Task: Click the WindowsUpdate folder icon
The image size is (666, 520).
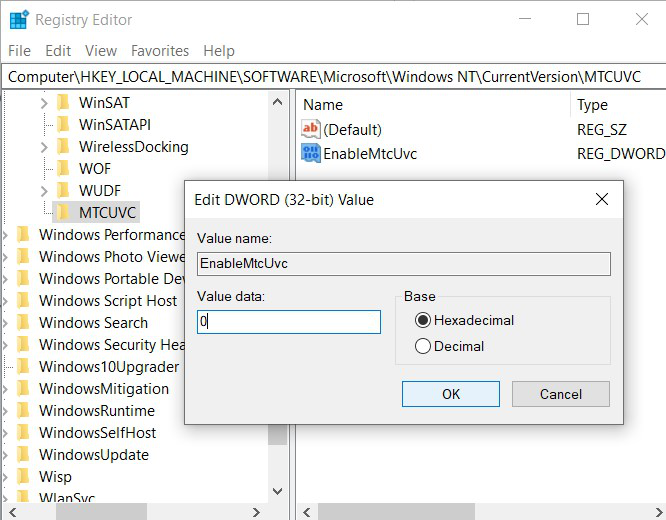Action: click(23, 455)
